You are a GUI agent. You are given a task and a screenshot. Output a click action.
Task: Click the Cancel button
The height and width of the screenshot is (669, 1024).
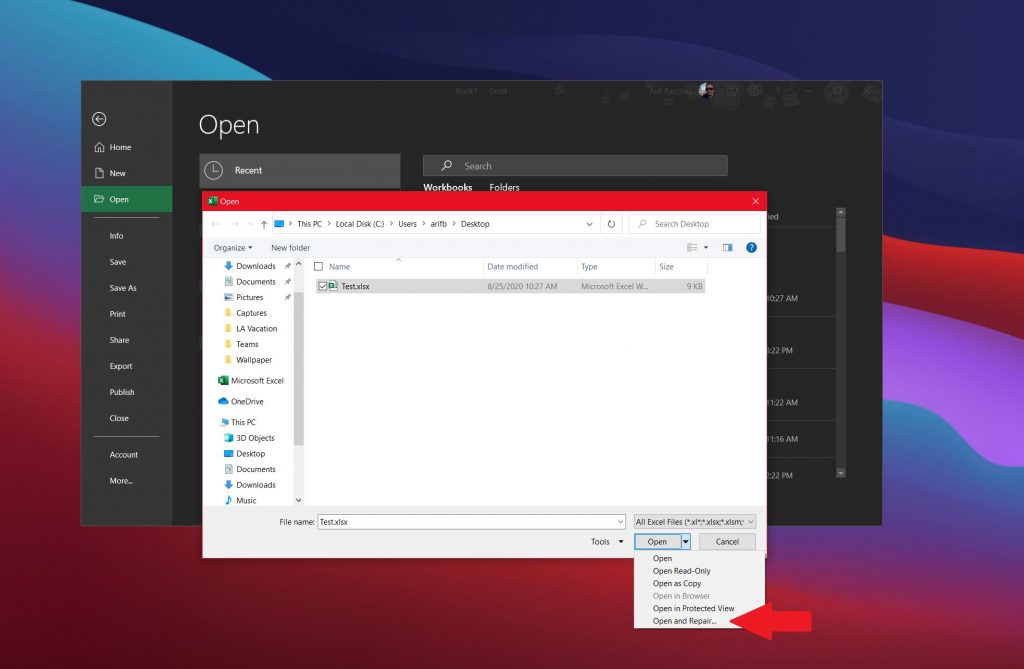pyautogui.click(x=727, y=542)
